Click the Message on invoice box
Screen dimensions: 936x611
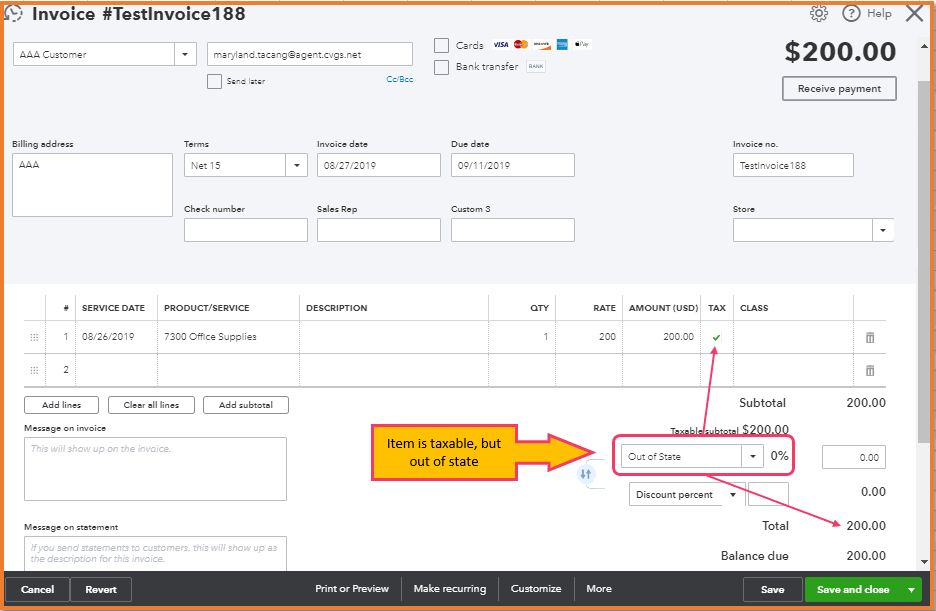155,469
